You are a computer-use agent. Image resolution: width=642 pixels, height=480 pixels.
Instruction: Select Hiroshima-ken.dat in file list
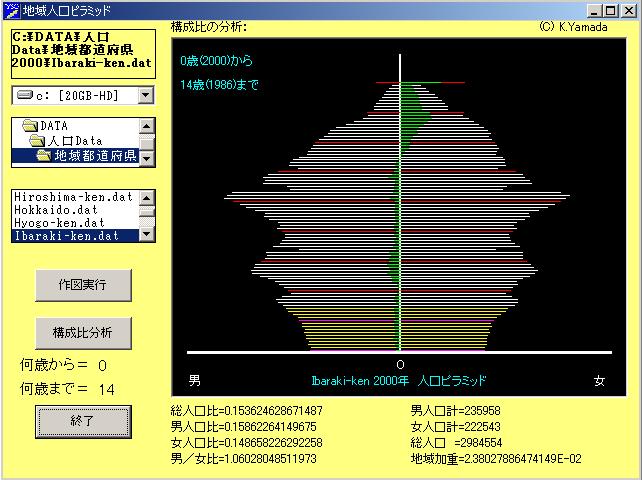(x=74, y=197)
